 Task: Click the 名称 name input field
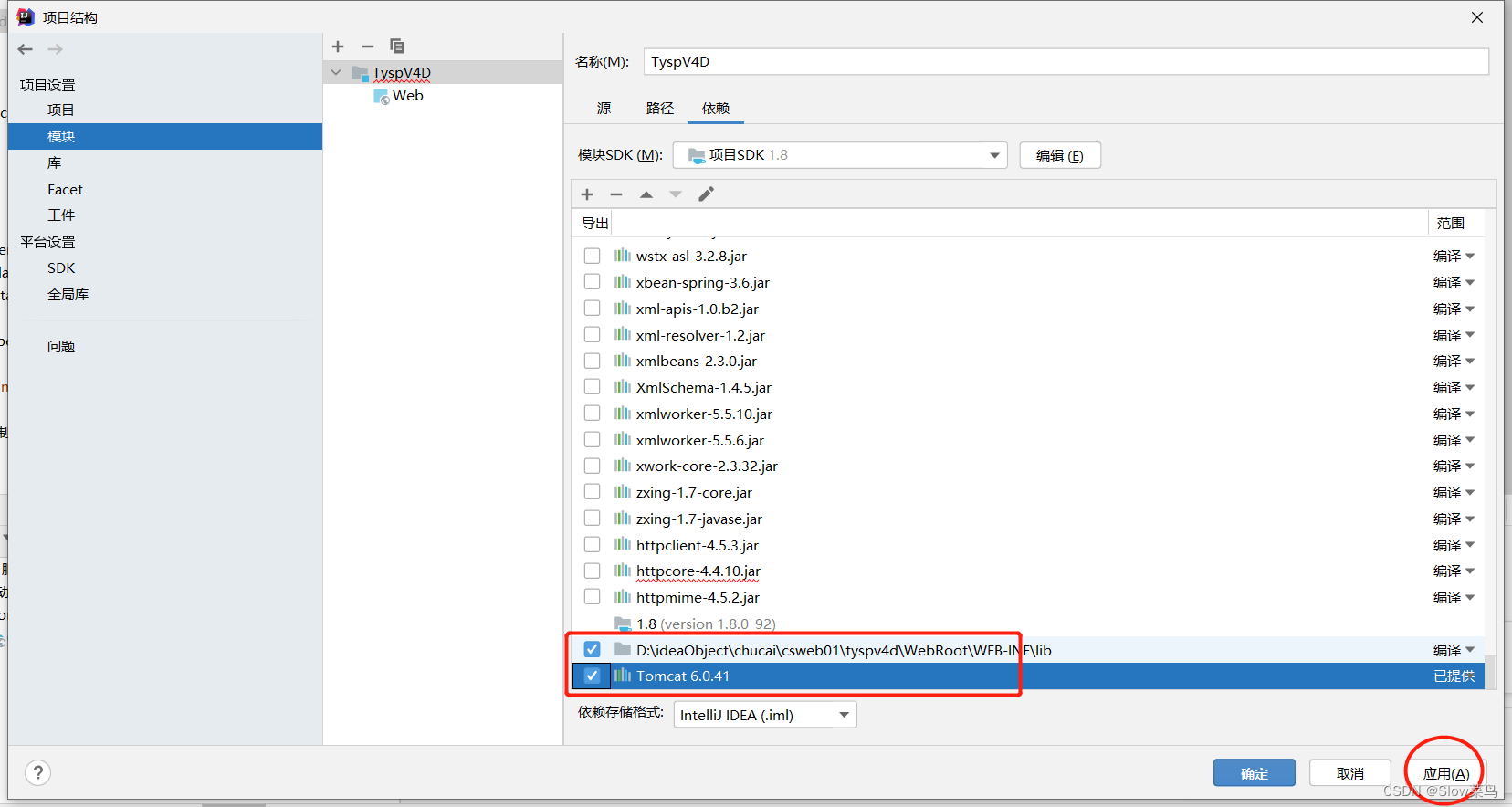click(1066, 61)
